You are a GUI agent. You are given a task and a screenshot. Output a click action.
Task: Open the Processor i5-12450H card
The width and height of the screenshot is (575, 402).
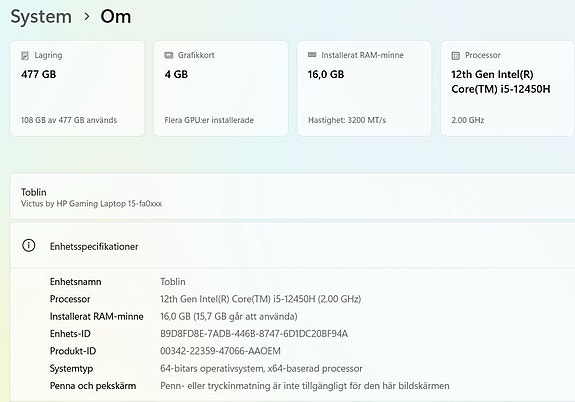pos(508,88)
